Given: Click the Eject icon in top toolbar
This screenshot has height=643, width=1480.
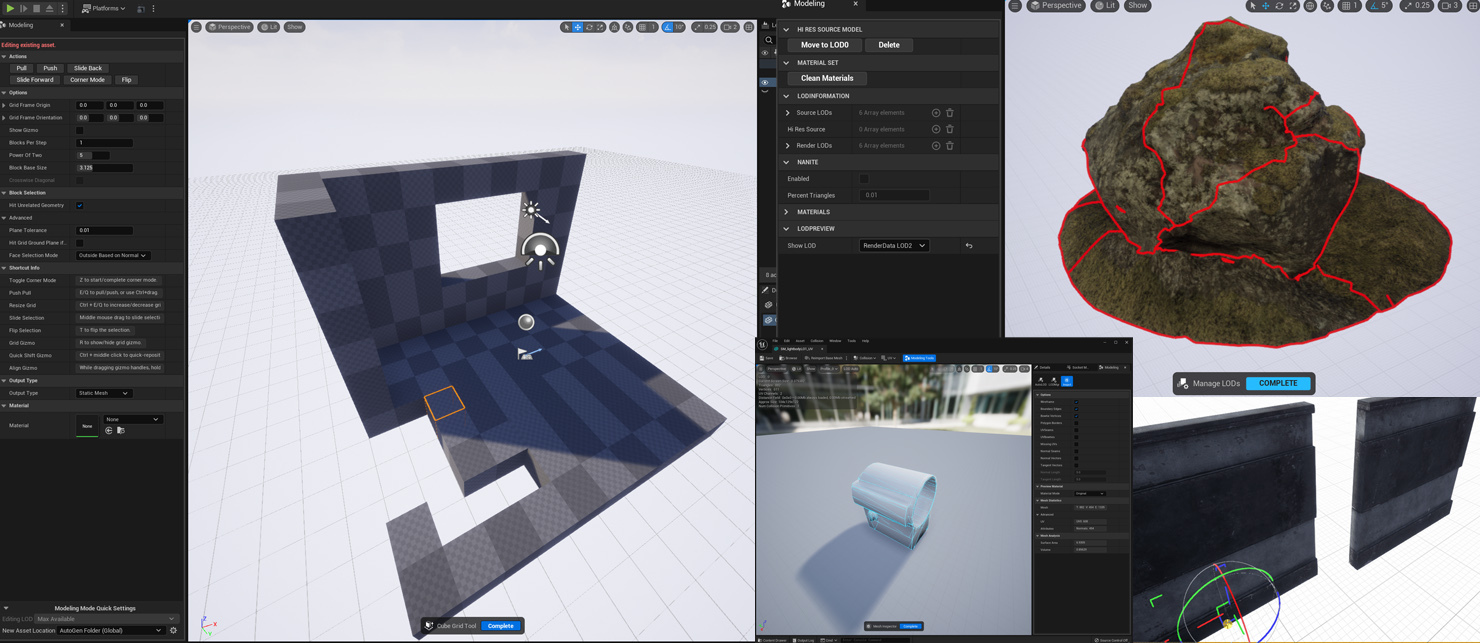Looking at the screenshot, I should 49,8.
